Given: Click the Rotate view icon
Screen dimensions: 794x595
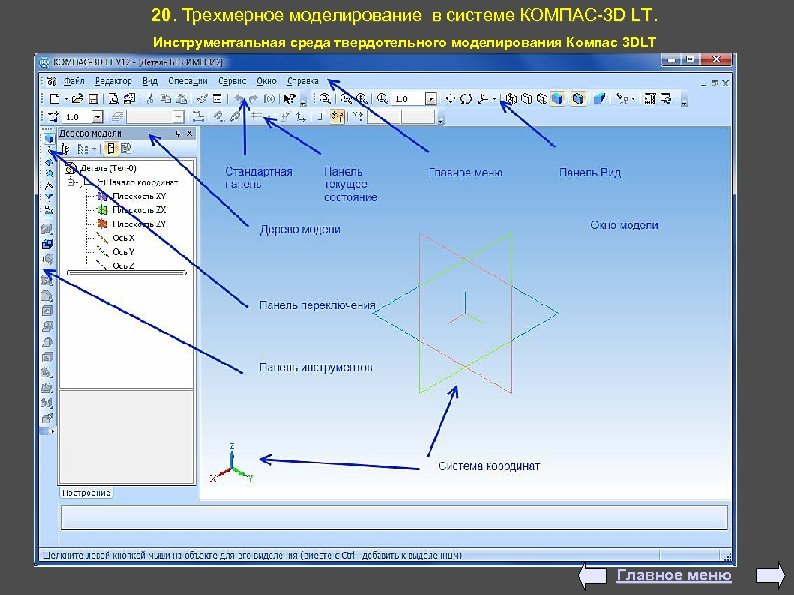Looking at the screenshot, I should pos(466,99).
